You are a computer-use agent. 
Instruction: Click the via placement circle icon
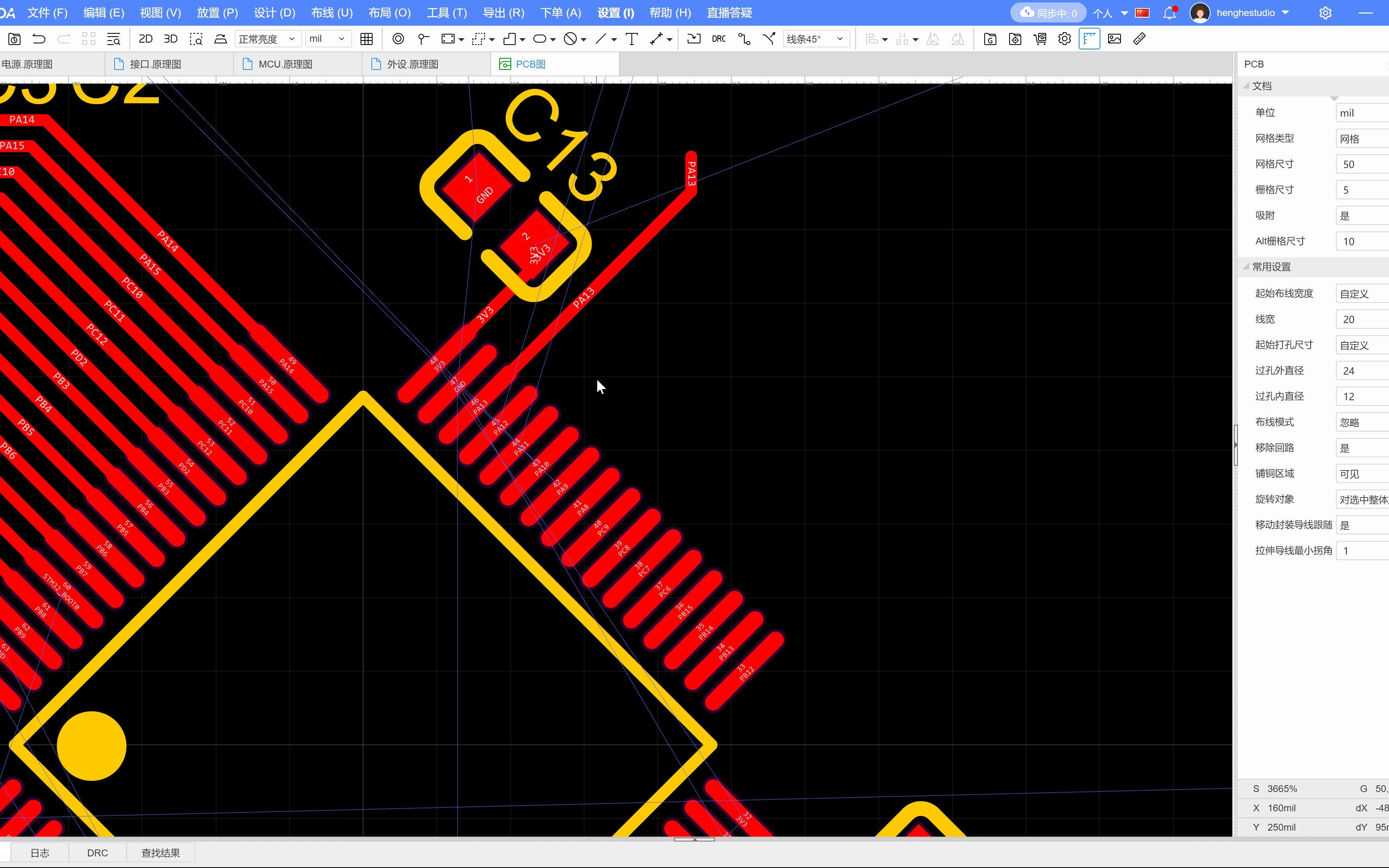398,39
